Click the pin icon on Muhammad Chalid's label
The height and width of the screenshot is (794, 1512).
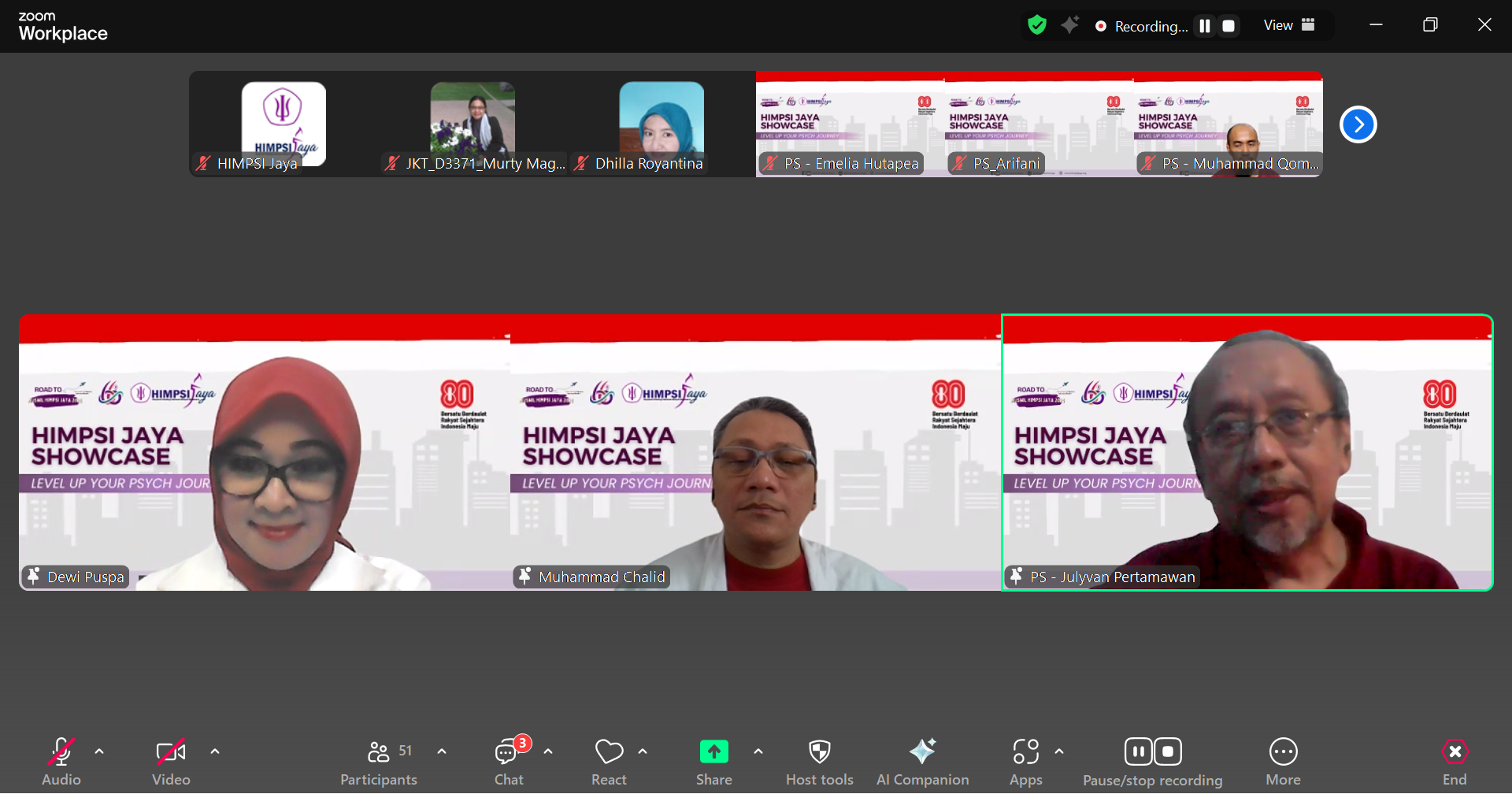point(524,576)
